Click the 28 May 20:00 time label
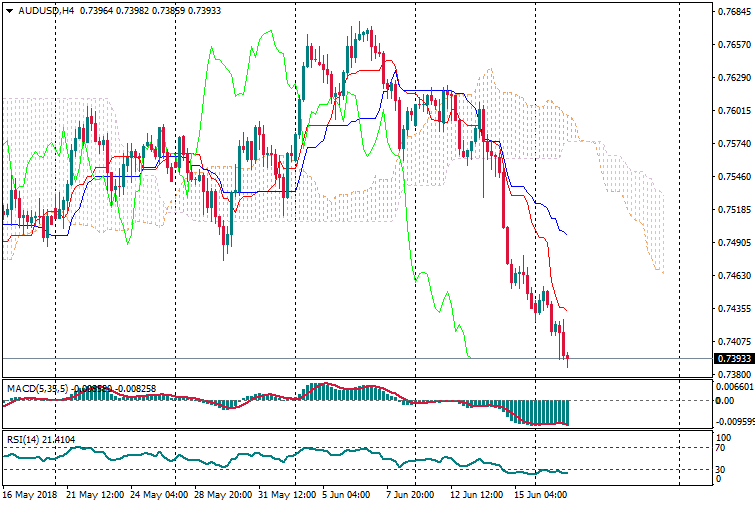 [223, 495]
